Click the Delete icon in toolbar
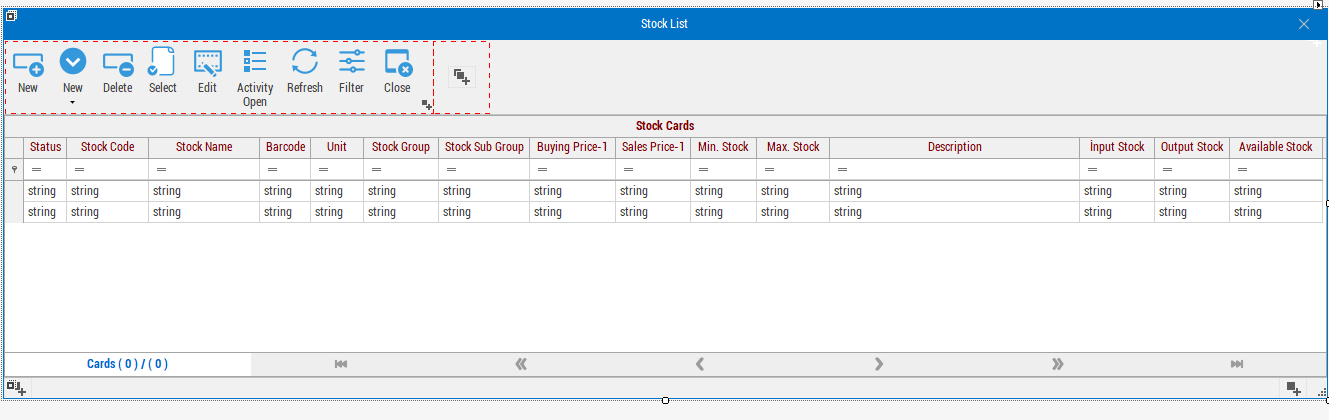 coord(118,64)
